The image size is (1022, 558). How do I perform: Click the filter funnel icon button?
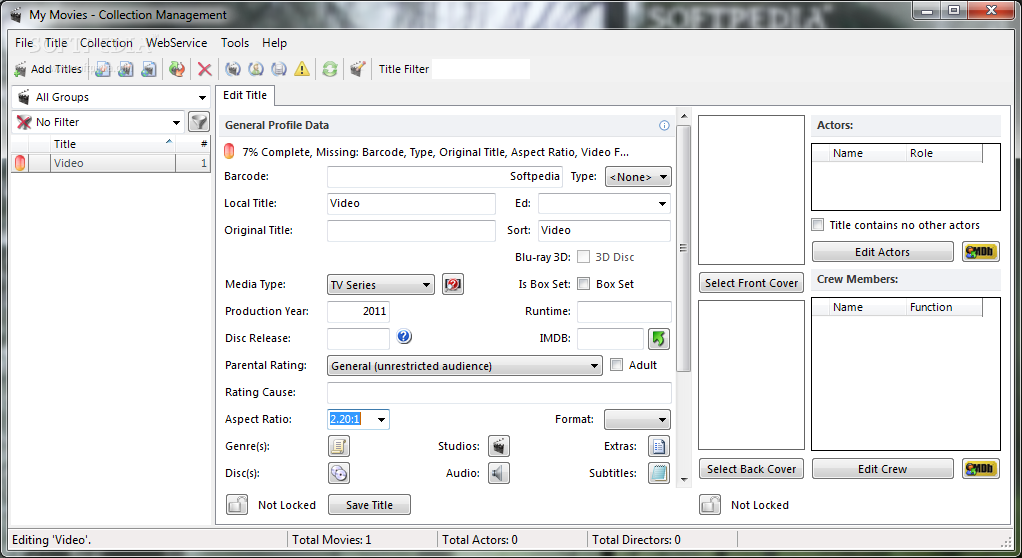click(198, 122)
